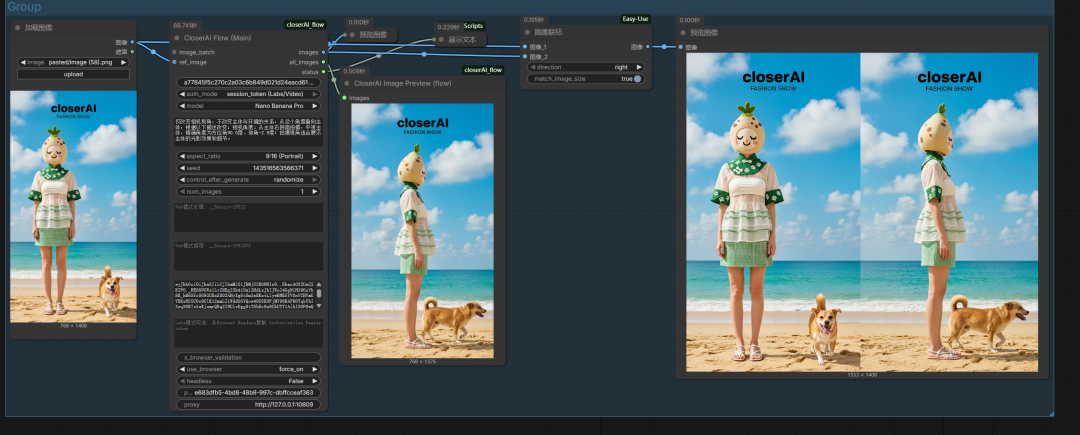
Task: Collapse the 加载图像 node via its dot
Action: (x=18, y=28)
